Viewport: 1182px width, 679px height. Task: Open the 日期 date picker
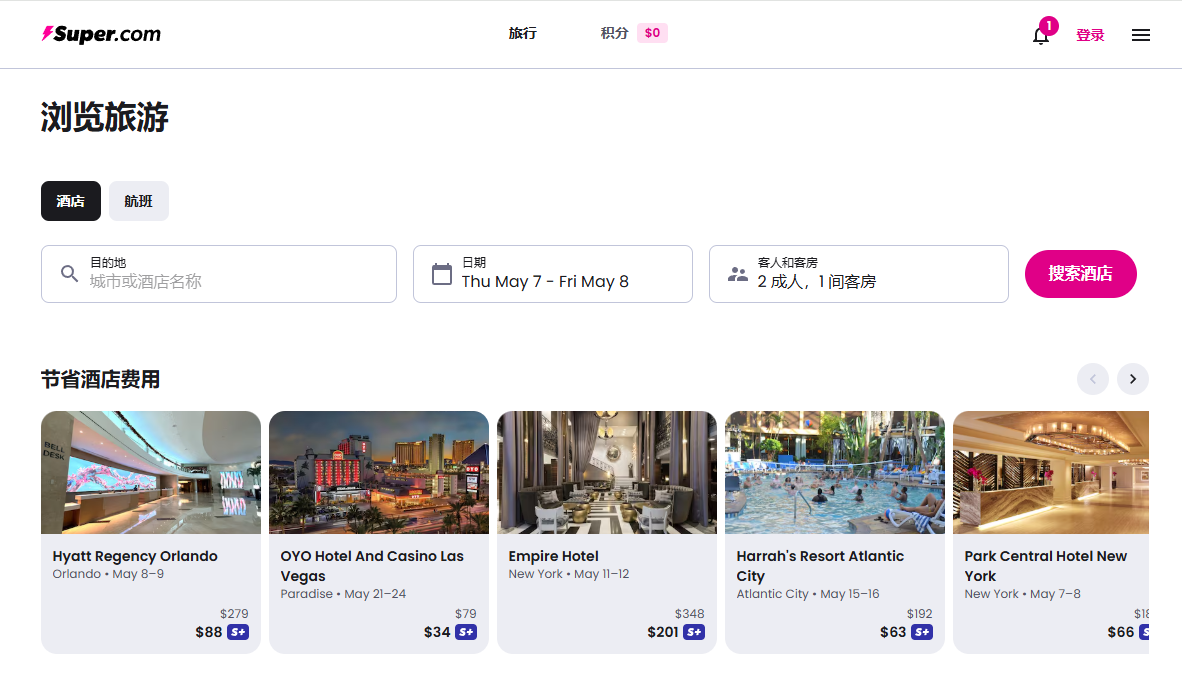[x=553, y=274]
